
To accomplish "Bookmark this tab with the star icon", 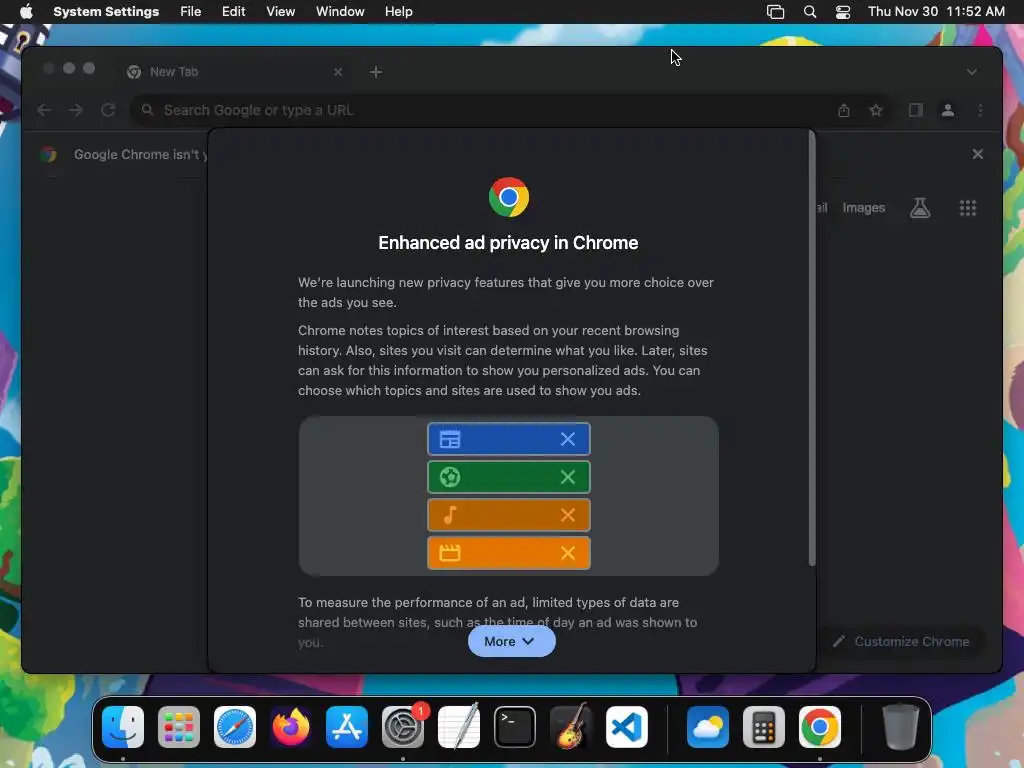I will [876, 110].
